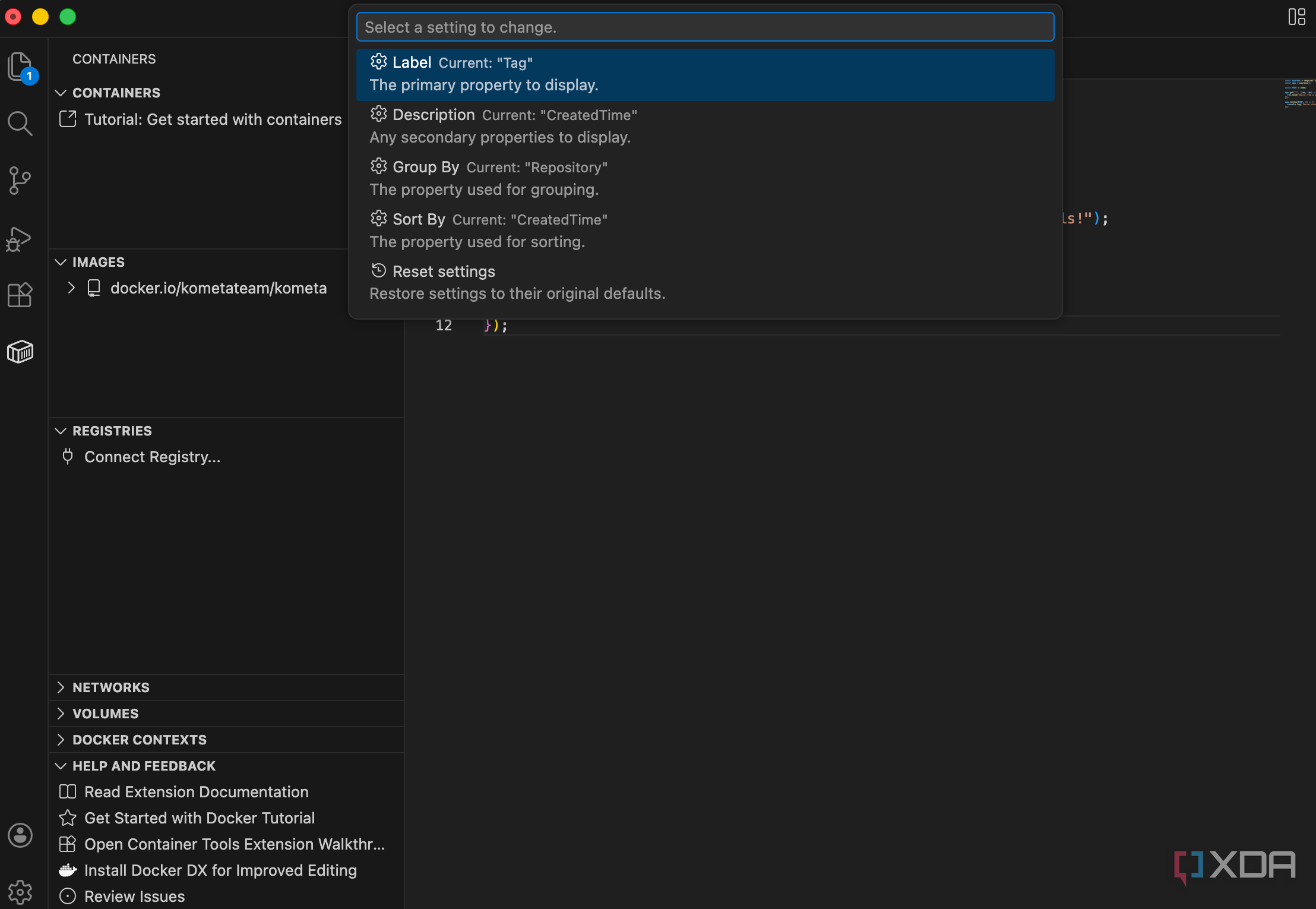Image resolution: width=1316 pixels, height=909 pixels.
Task: Open the Accounts icon in activity bar
Action: click(x=20, y=835)
